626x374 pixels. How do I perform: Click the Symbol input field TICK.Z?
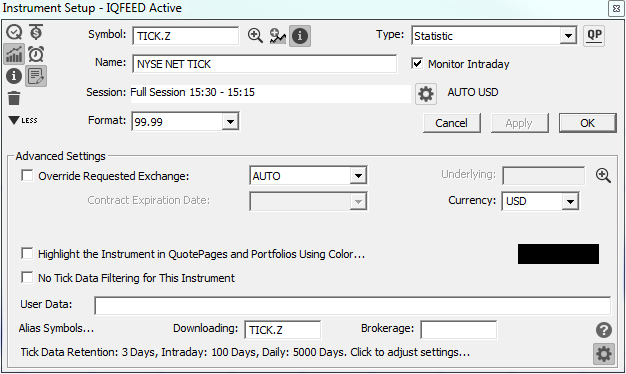(x=186, y=36)
